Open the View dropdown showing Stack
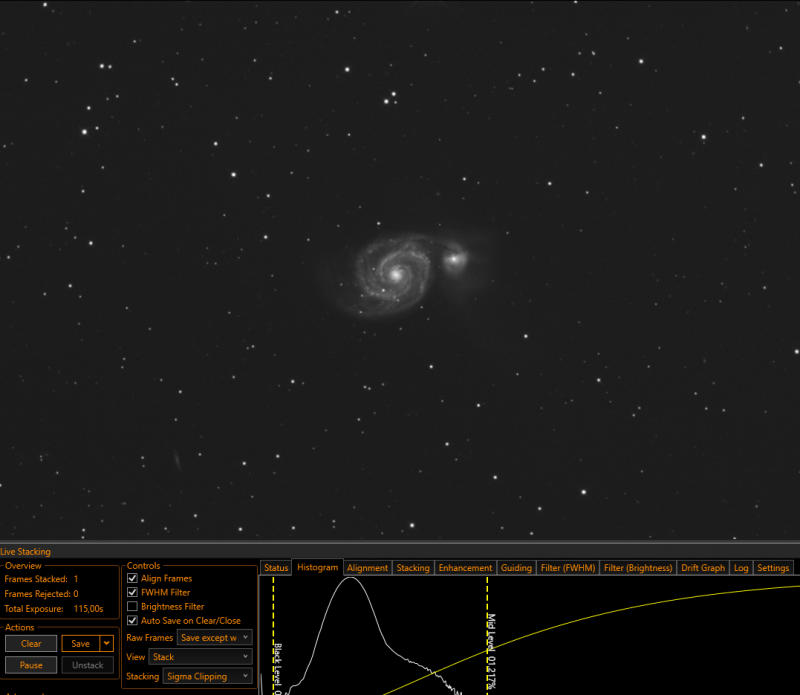Image resolution: width=800 pixels, height=695 pixels. (x=201, y=657)
